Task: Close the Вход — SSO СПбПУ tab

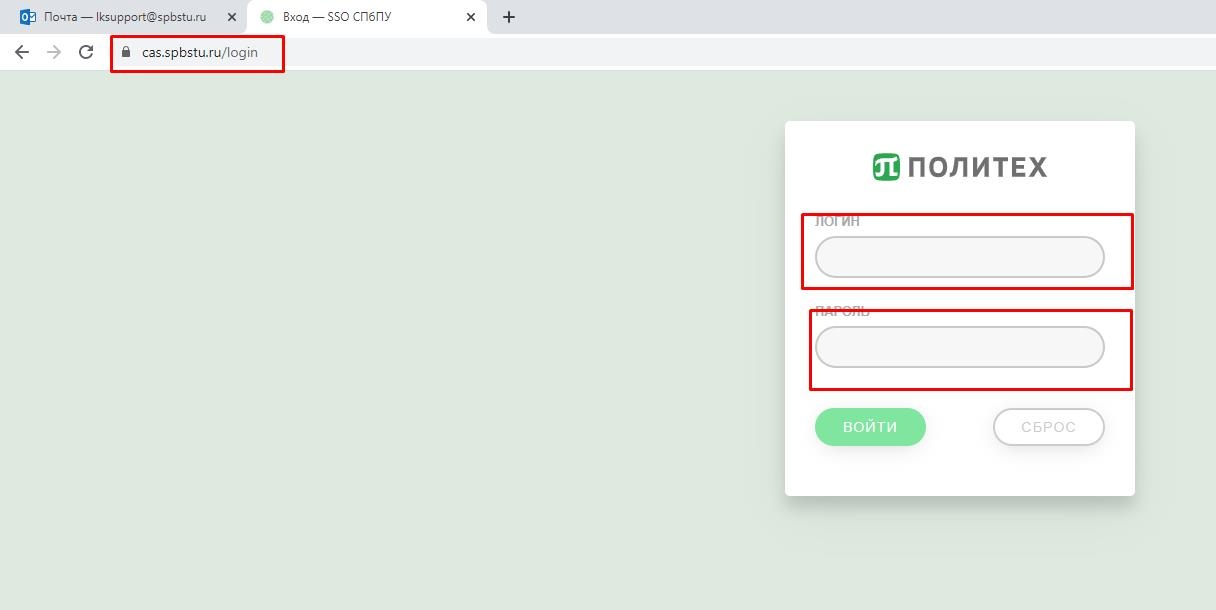Action: click(471, 17)
